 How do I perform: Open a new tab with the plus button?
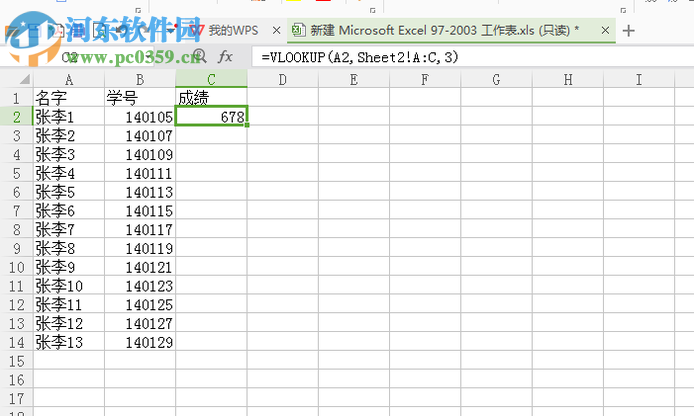pyautogui.click(x=628, y=31)
